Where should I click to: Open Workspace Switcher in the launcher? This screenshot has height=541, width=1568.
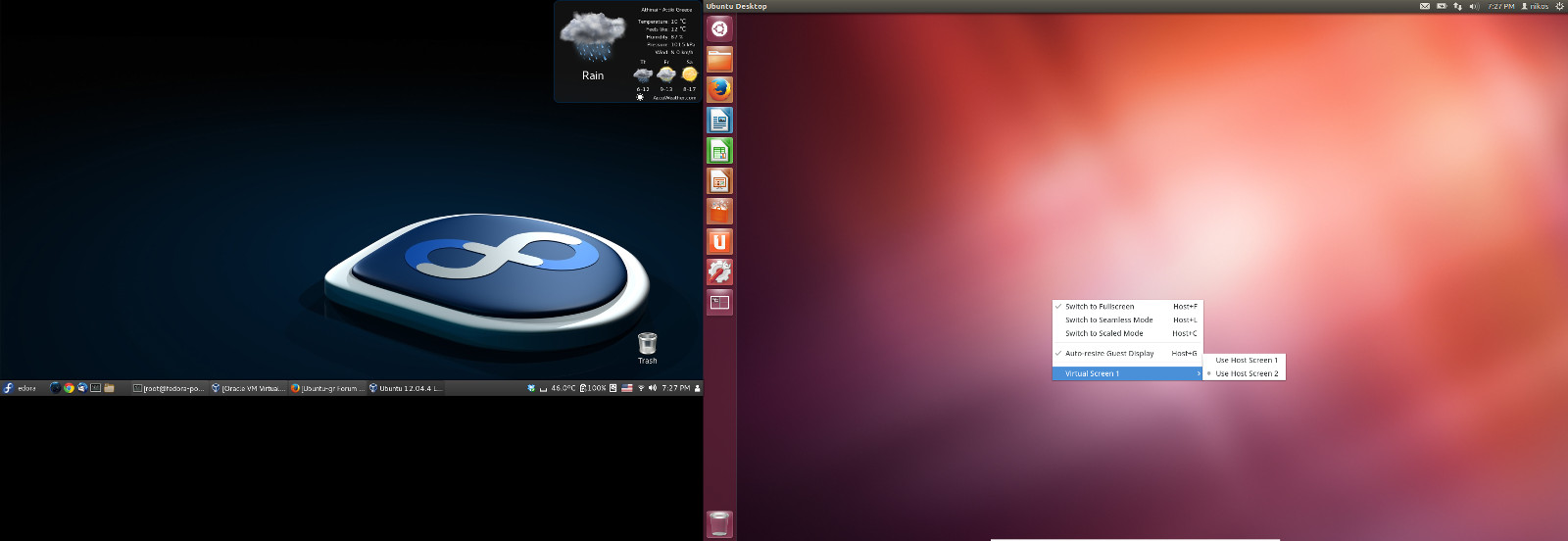[x=719, y=302]
